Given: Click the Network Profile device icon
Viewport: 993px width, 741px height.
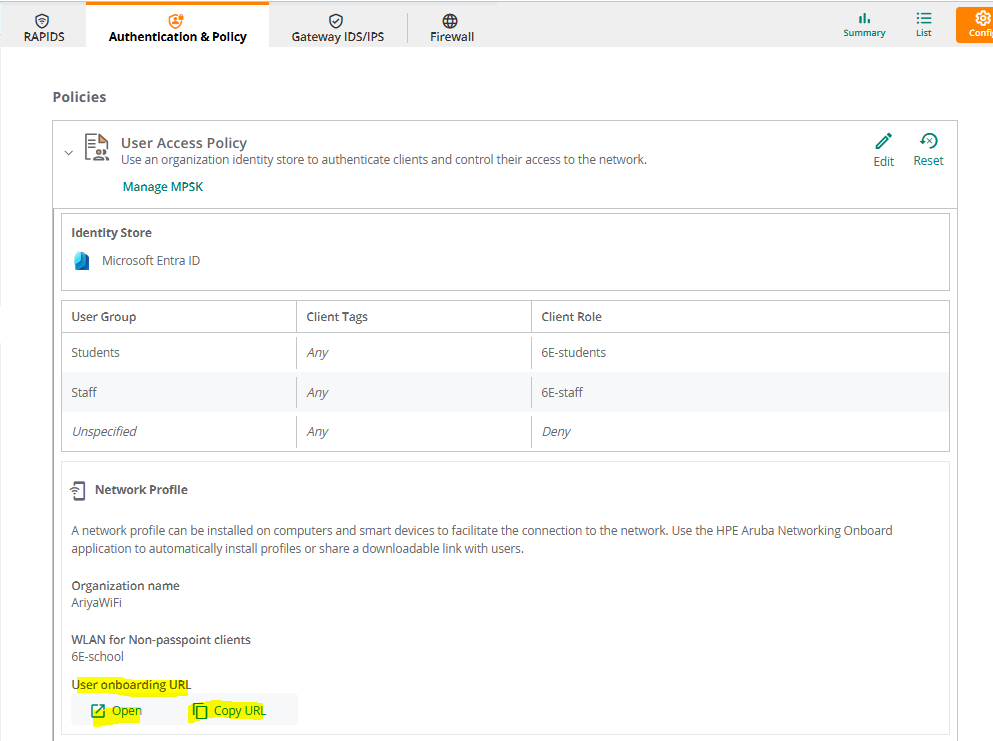Looking at the screenshot, I should click(77, 491).
